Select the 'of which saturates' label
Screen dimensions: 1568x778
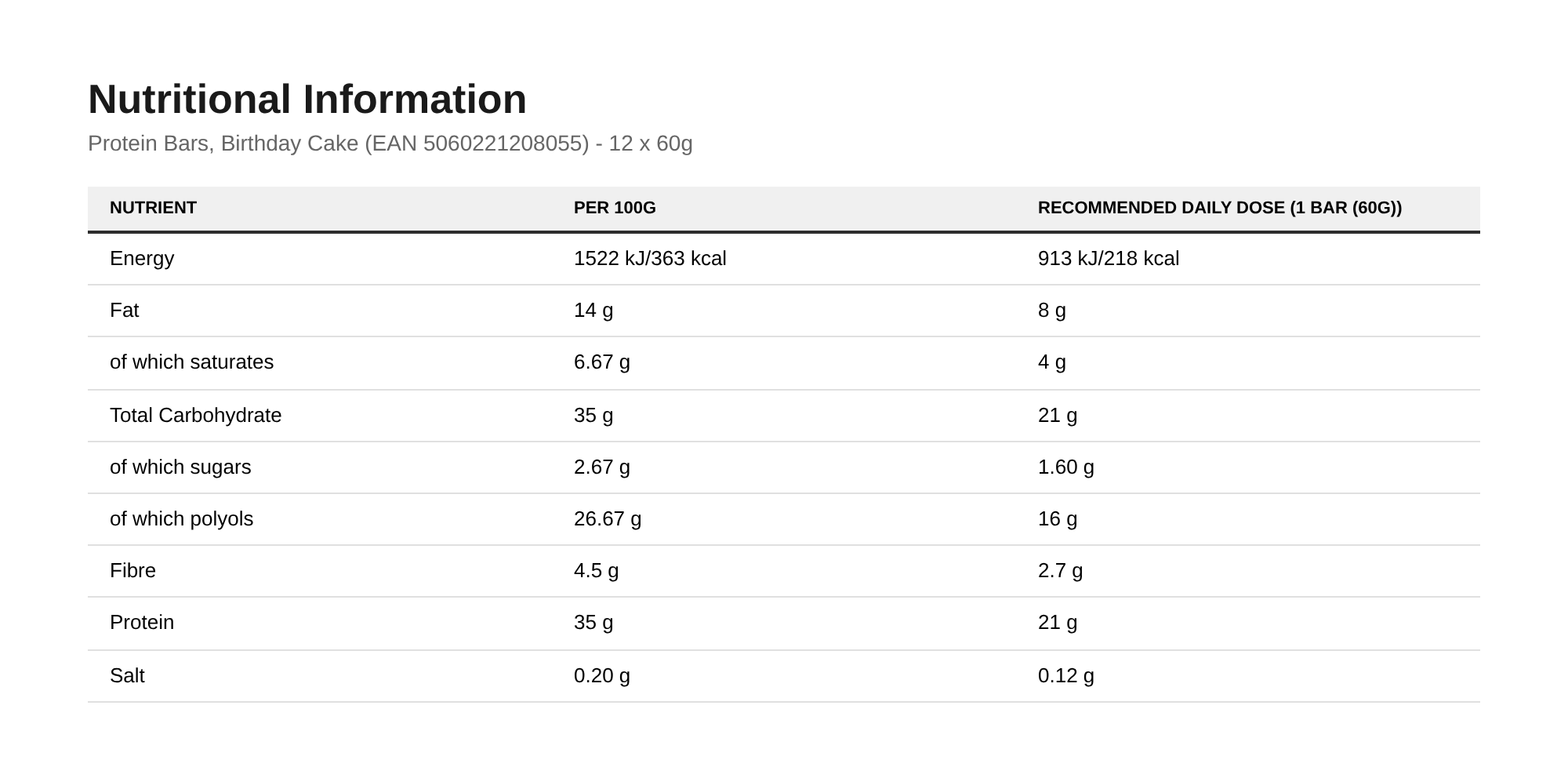pyautogui.click(x=191, y=362)
